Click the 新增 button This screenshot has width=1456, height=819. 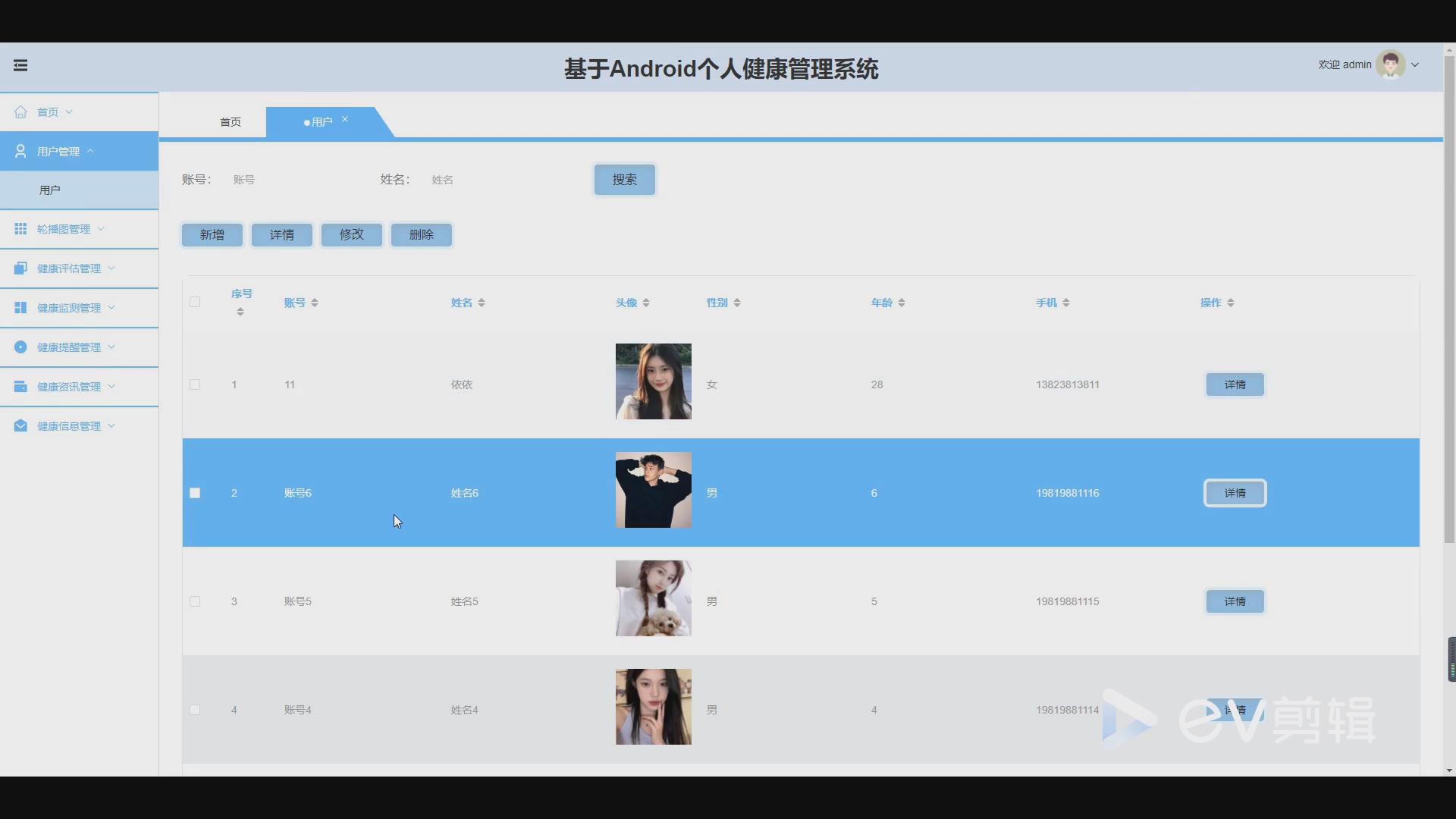(212, 235)
